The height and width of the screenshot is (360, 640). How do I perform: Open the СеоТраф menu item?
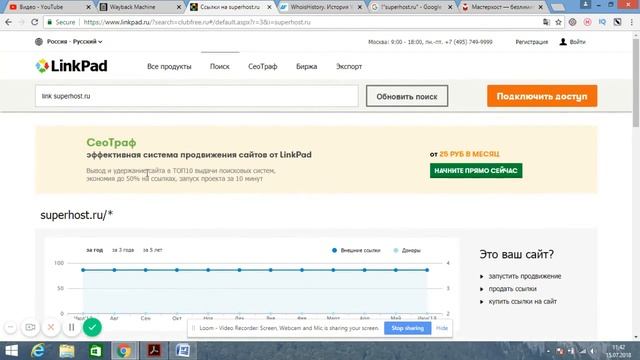pyautogui.click(x=262, y=67)
